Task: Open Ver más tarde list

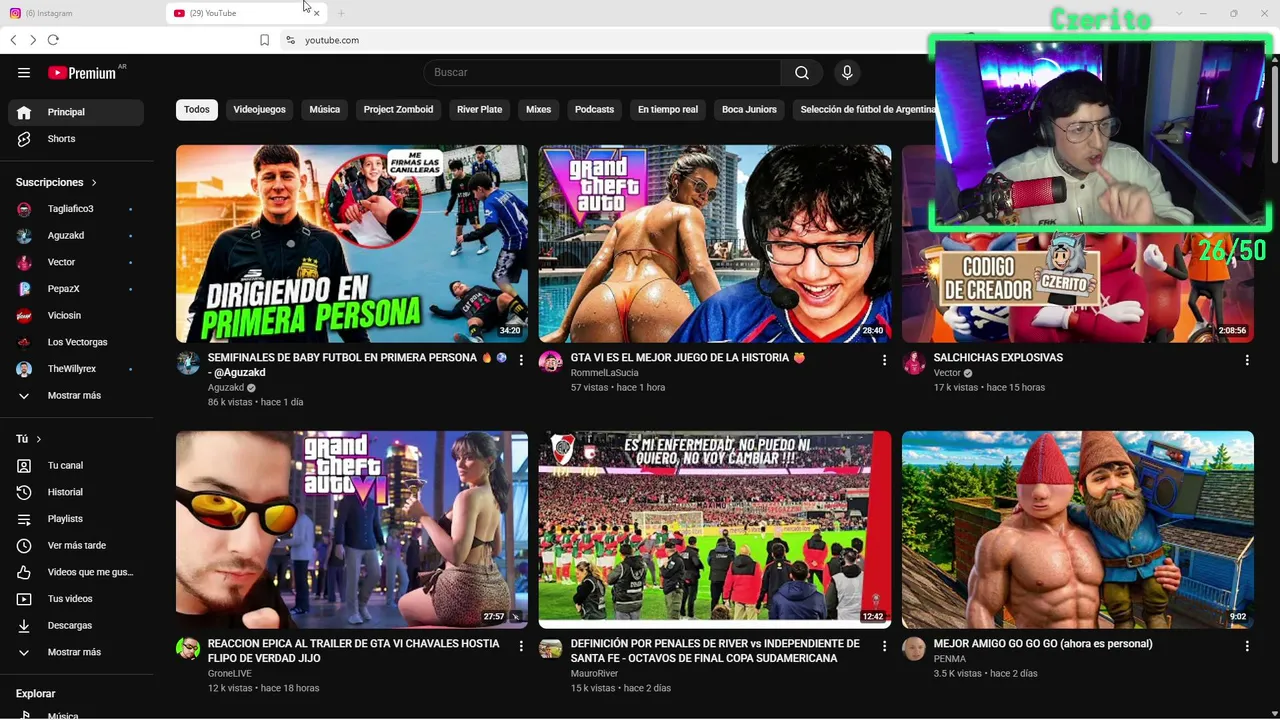Action: pyautogui.click(x=76, y=545)
